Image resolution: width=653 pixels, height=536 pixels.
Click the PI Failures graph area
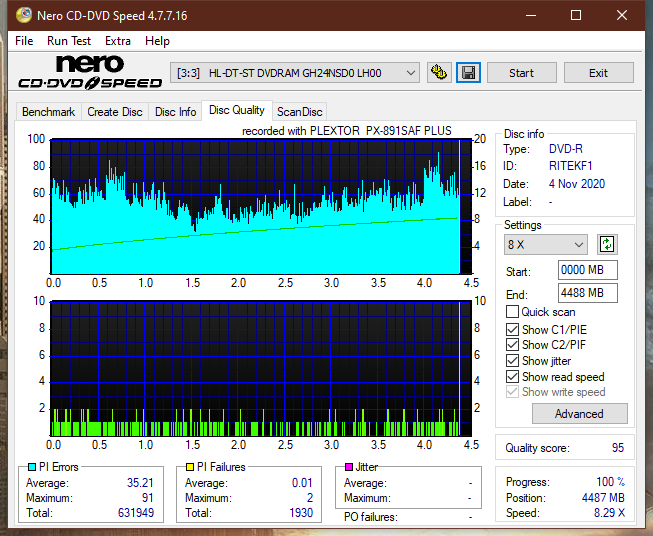pyautogui.click(x=261, y=368)
